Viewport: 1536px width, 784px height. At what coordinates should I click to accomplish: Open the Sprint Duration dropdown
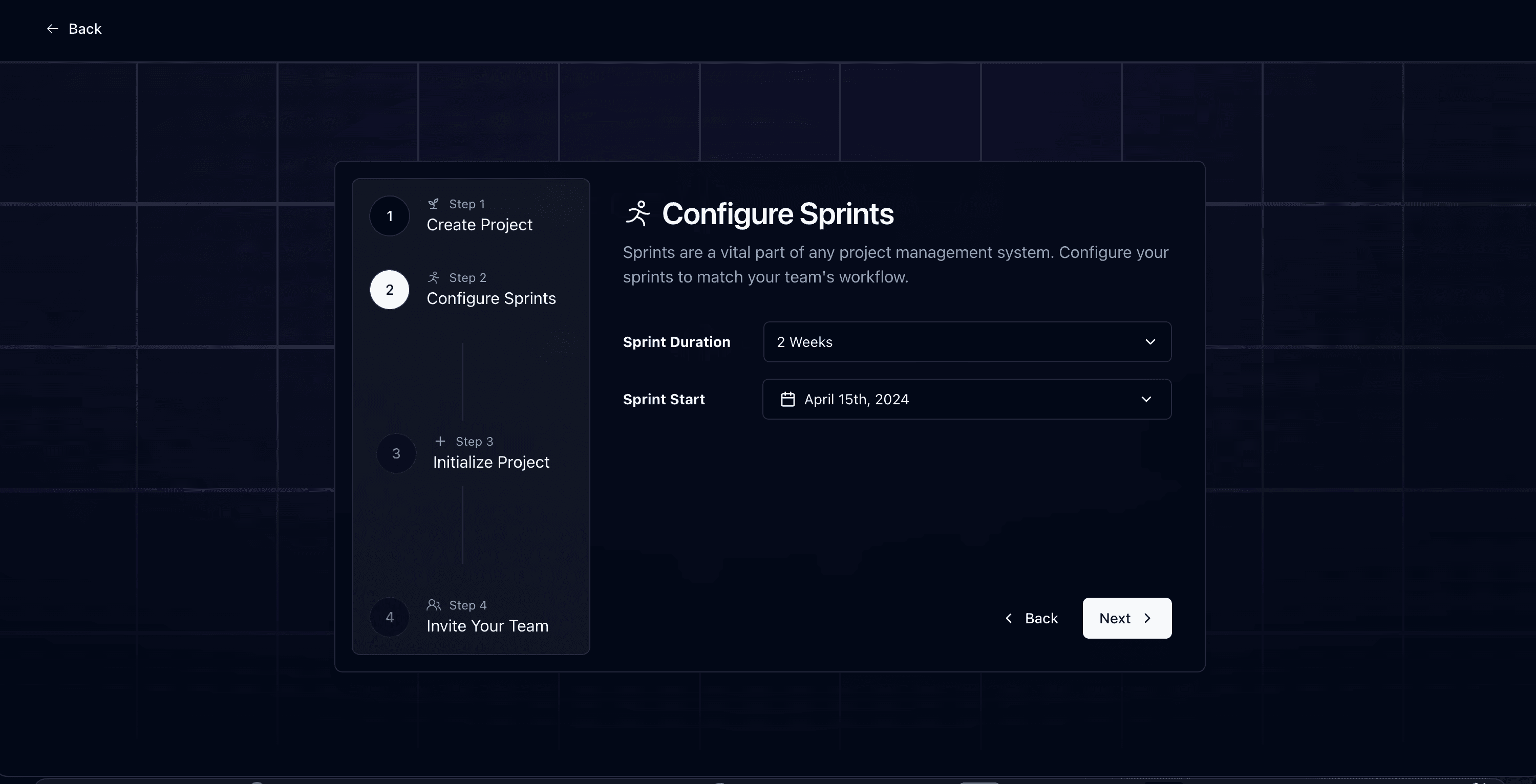pos(967,342)
